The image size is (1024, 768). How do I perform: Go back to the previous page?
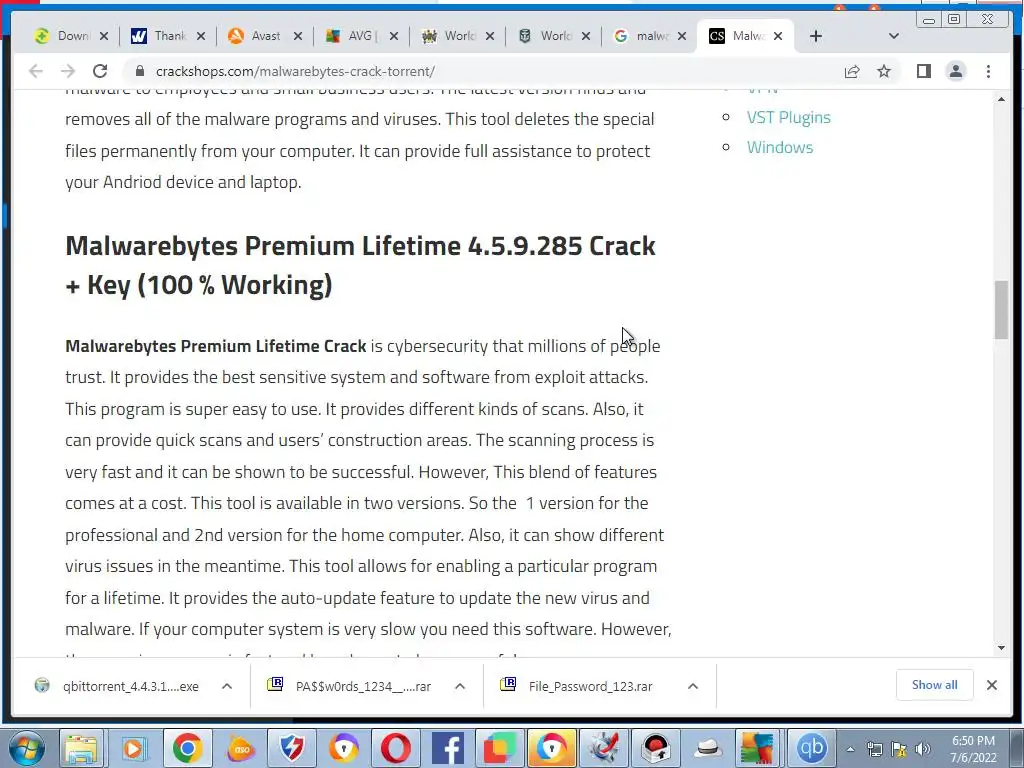[36, 71]
